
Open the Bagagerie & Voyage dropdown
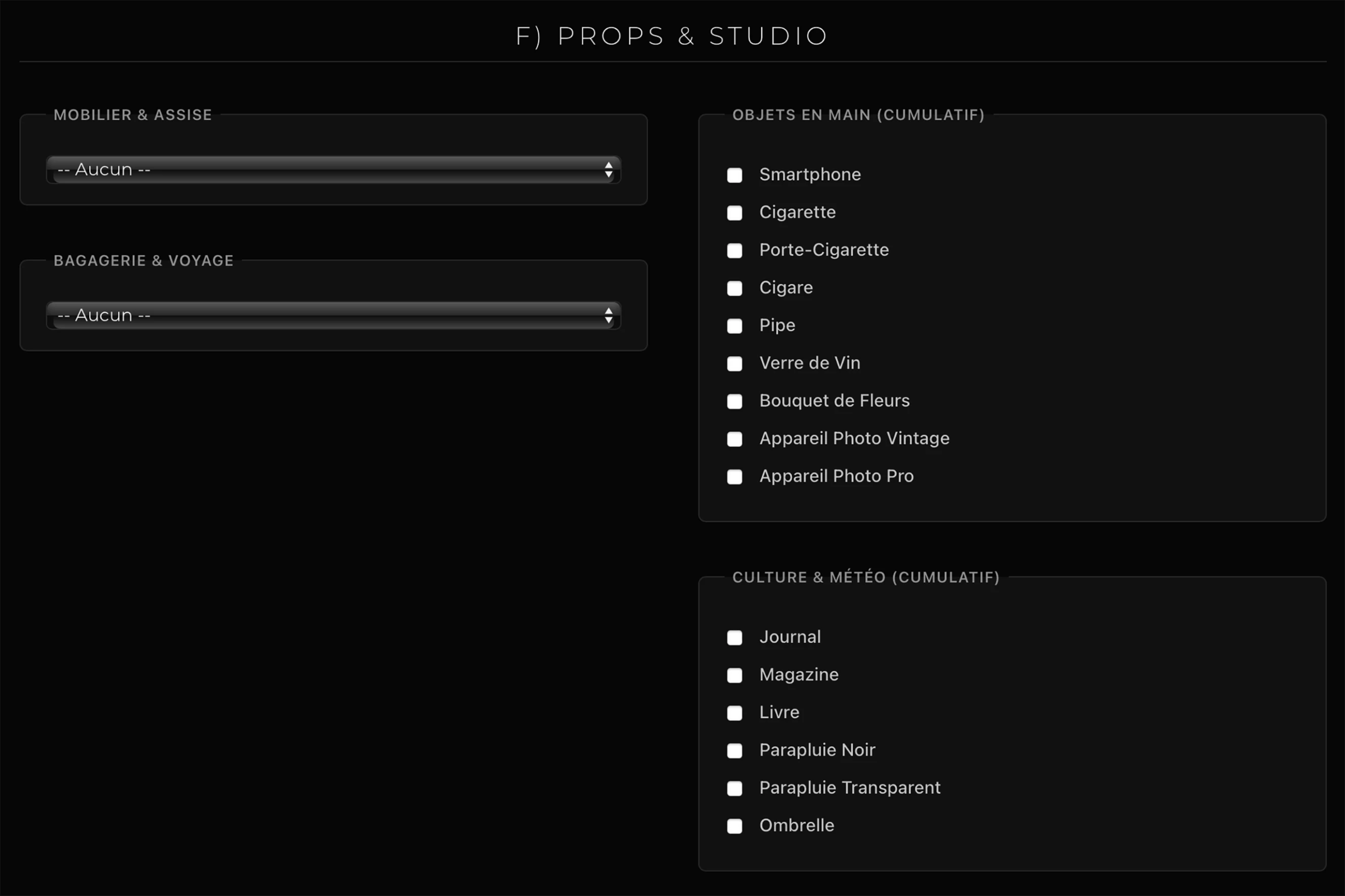point(333,316)
